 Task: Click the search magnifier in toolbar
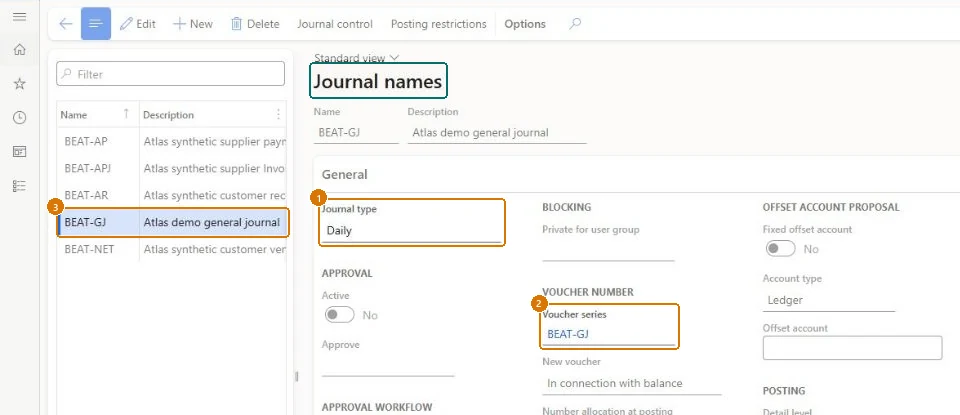(x=575, y=24)
